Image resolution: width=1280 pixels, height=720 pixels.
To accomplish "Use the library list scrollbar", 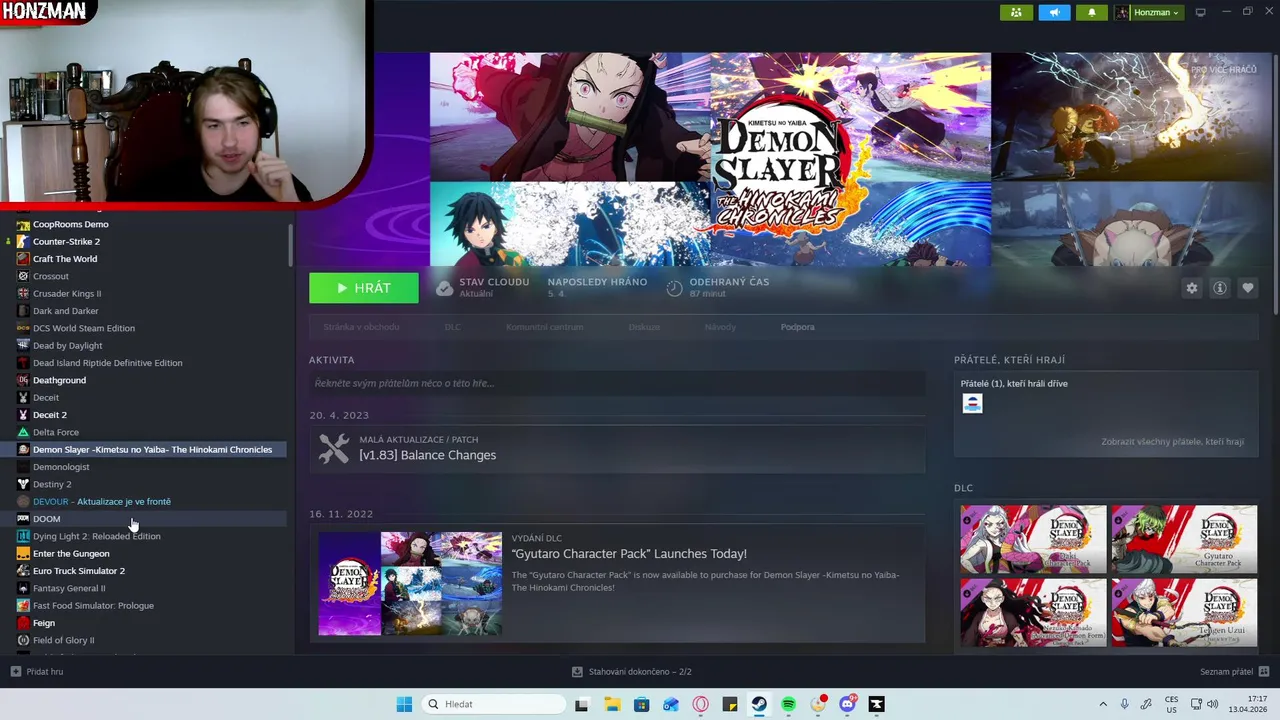I will [x=291, y=244].
